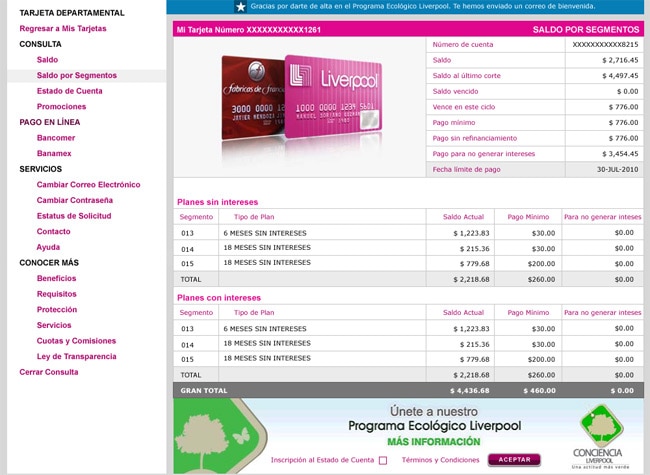View Promociones in the sidebar

pos(61,106)
